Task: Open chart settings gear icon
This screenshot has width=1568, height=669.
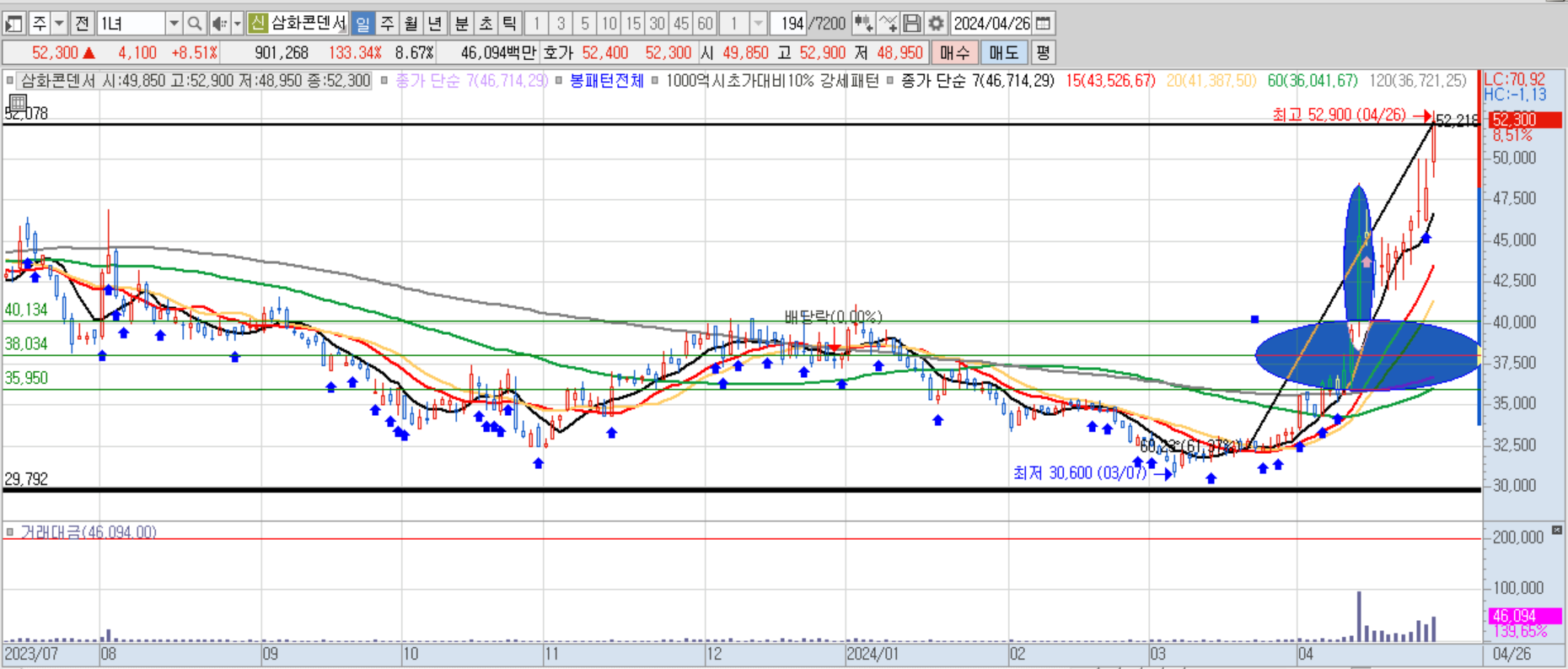Action: 935,24
